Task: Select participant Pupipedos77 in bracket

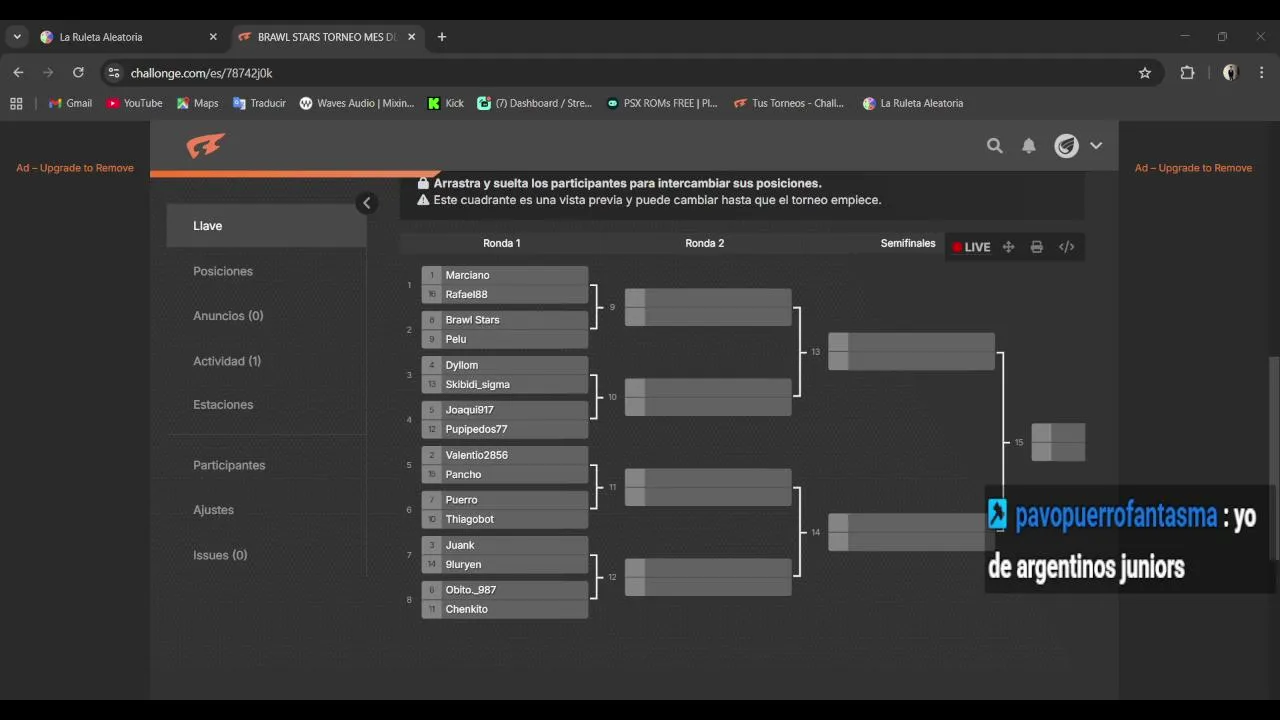Action: (x=505, y=429)
